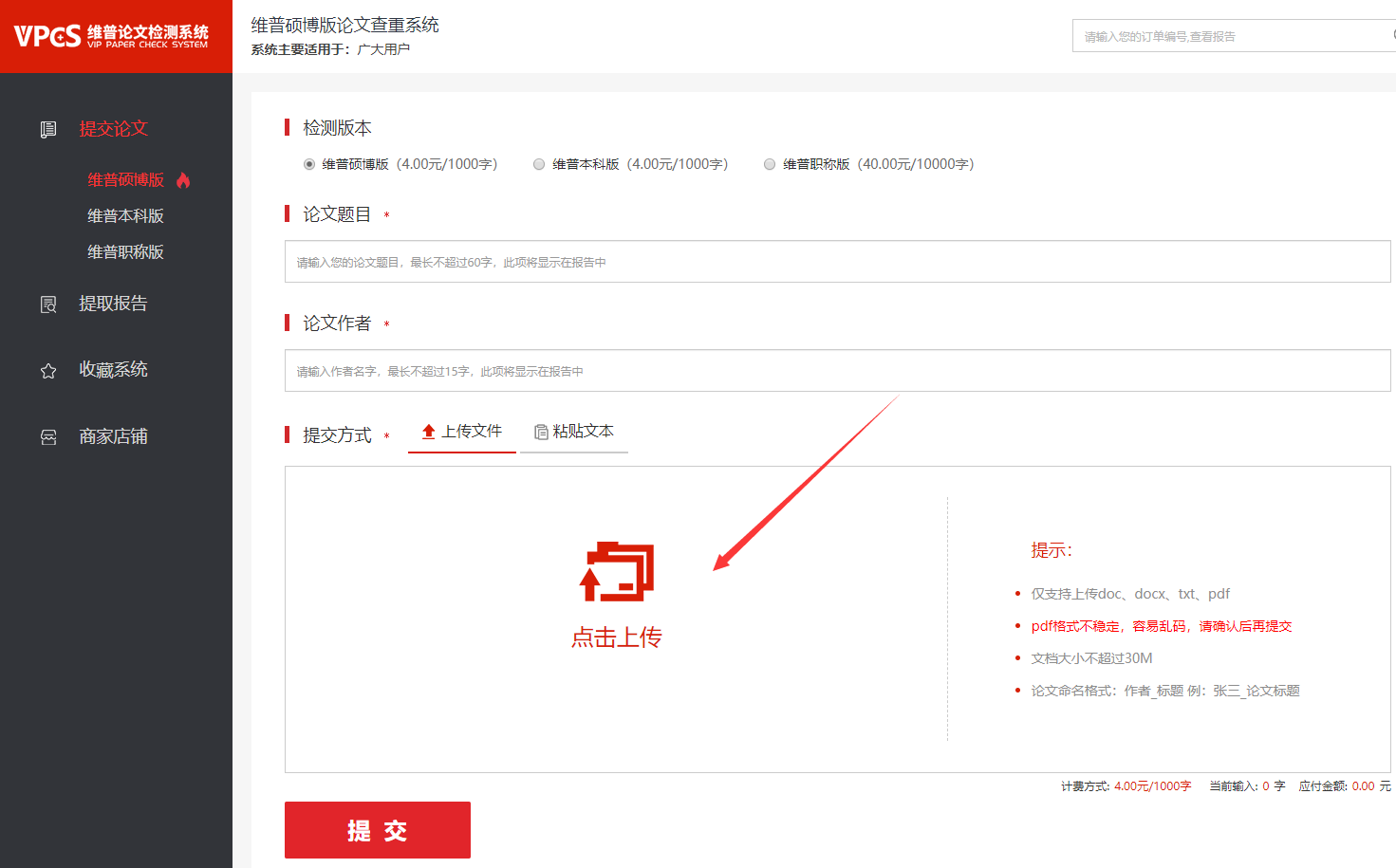Click the 系统主要适用于 广大用户 text
Screen dimensions: 1396x868
tap(330, 49)
